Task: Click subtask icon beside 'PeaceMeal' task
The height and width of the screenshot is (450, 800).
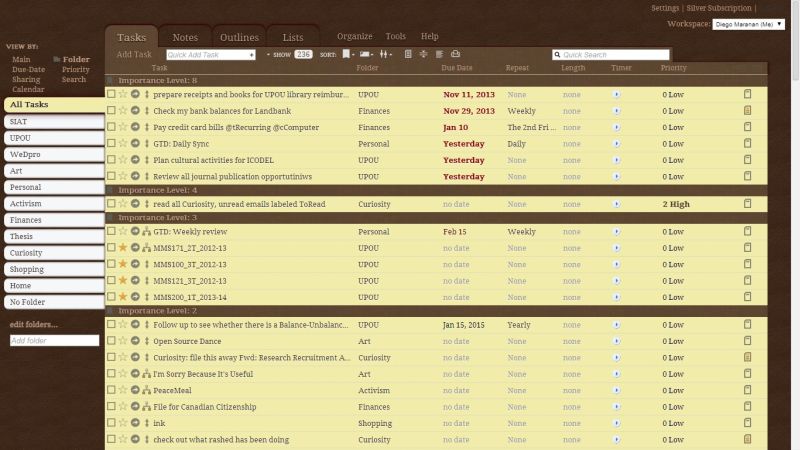Action: point(146,390)
